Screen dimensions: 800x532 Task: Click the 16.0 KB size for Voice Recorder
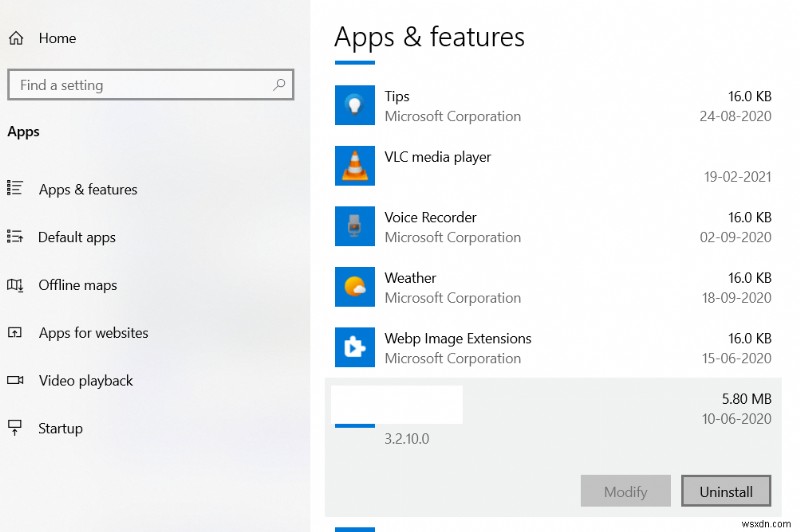749,217
